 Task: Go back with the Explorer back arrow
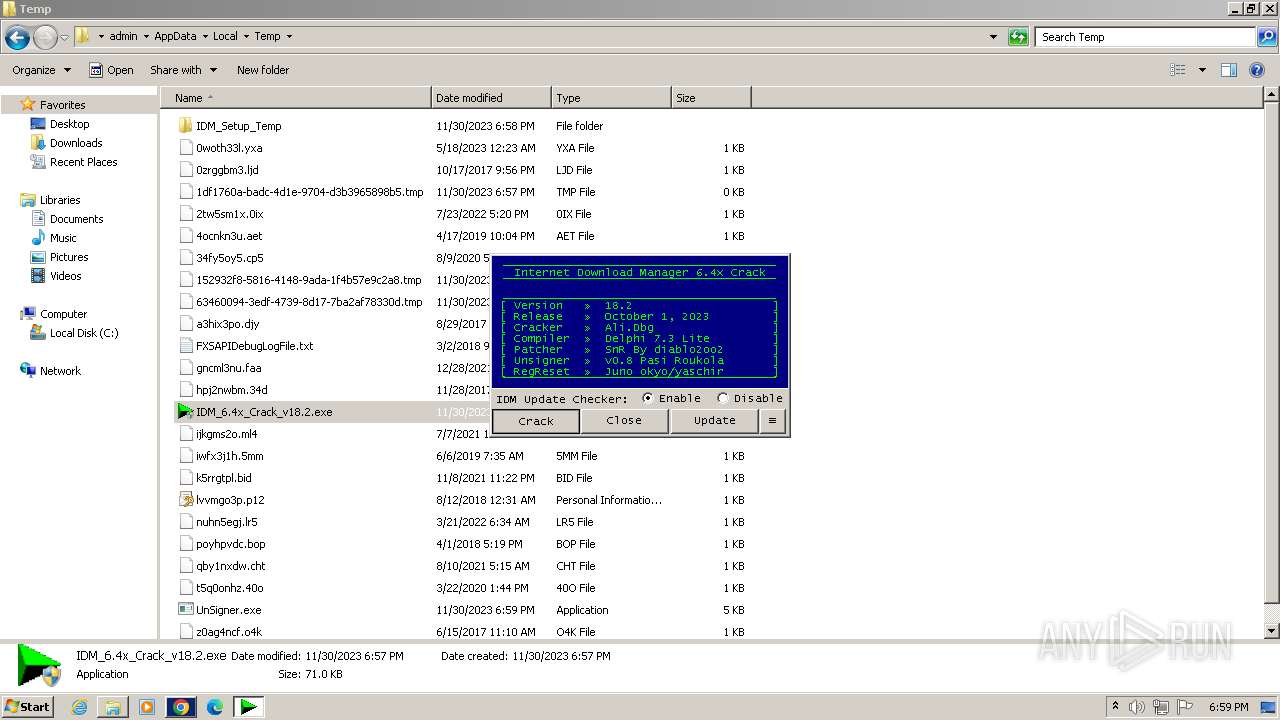pos(17,38)
